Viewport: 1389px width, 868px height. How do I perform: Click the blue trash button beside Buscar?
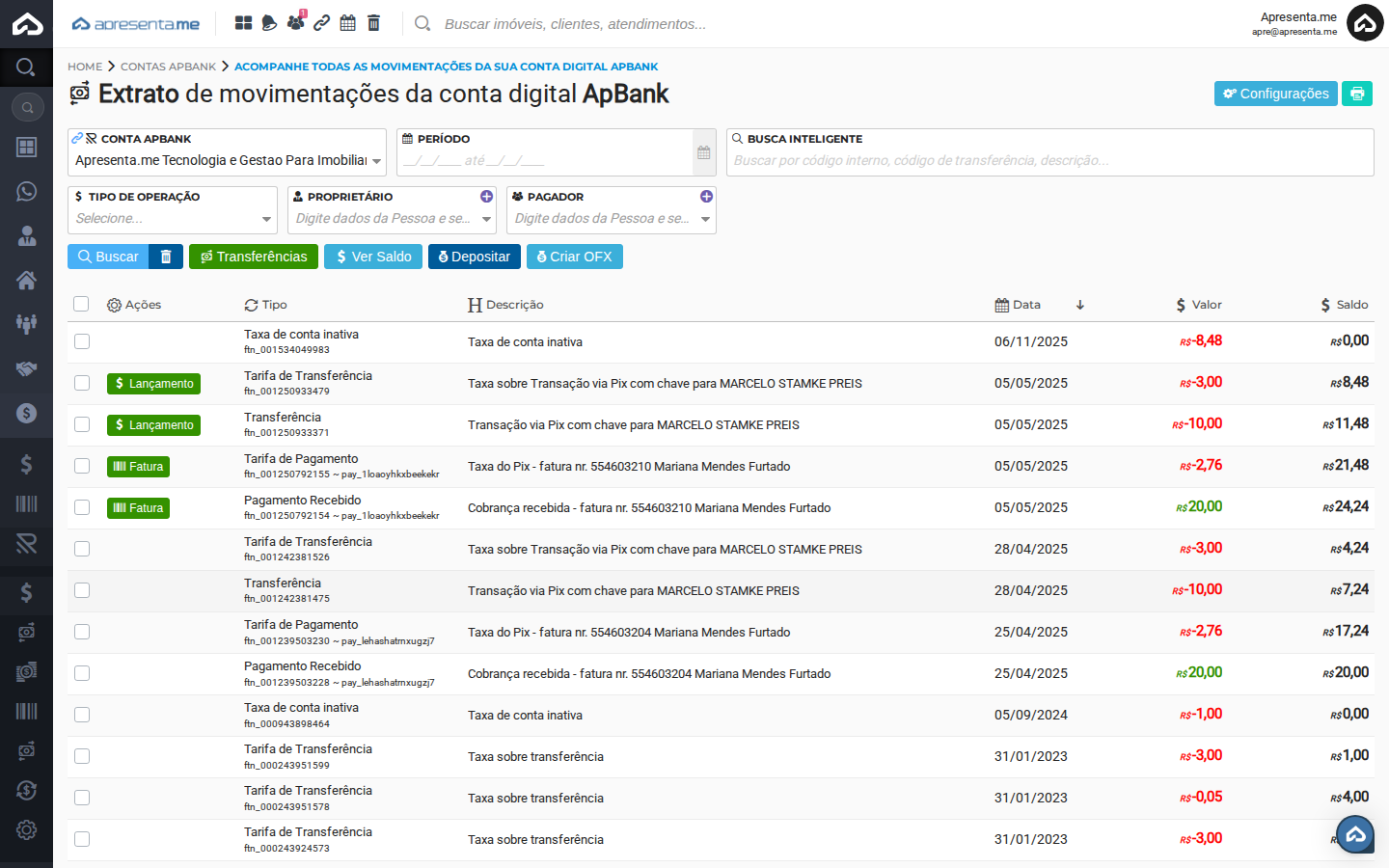pyautogui.click(x=166, y=257)
